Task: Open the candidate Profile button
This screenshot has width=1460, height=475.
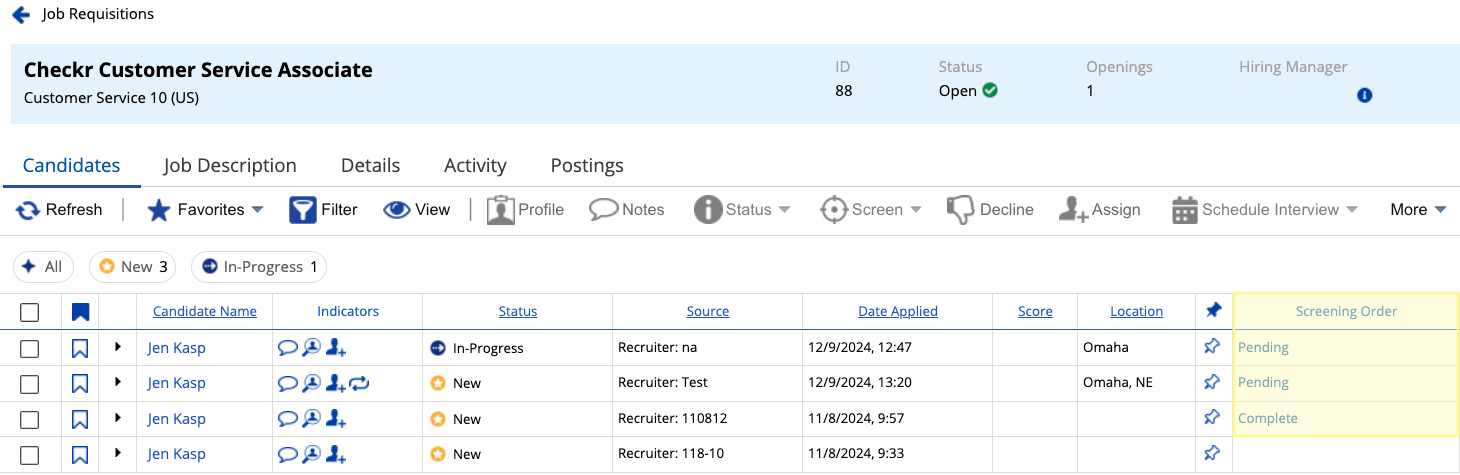Action: [525, 210]
